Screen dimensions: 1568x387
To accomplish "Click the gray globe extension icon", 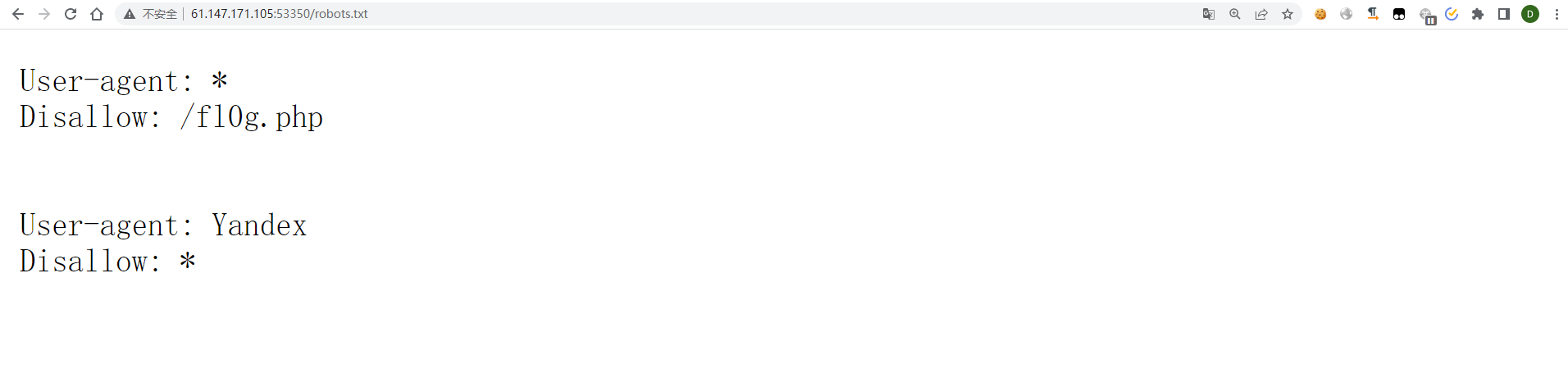I will [1347, 14].
